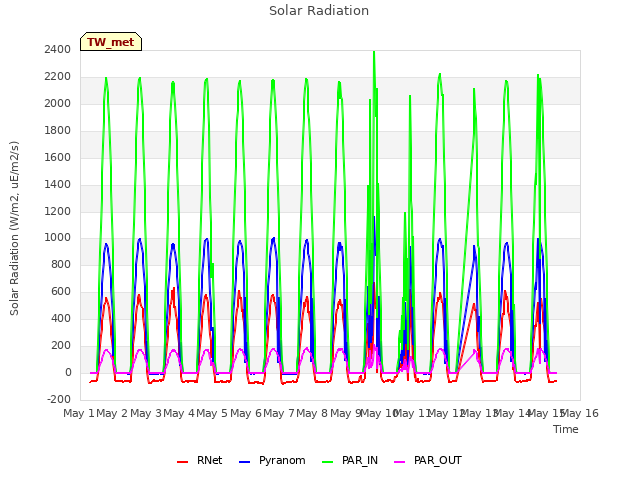Screen dimensions: 640x480
Task: Click the blue Pyranom legend color marker
Action: coord(244,462)
